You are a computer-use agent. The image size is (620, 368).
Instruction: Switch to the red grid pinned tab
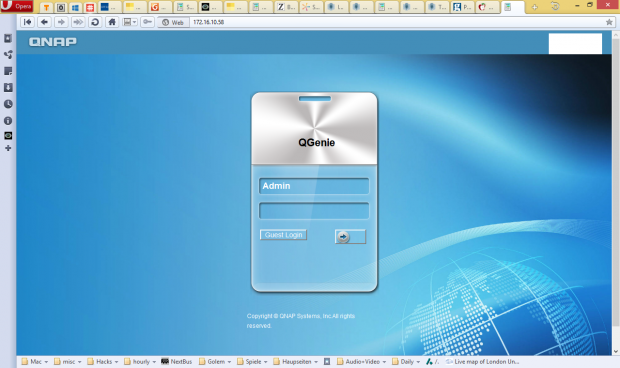click(90, 7)
